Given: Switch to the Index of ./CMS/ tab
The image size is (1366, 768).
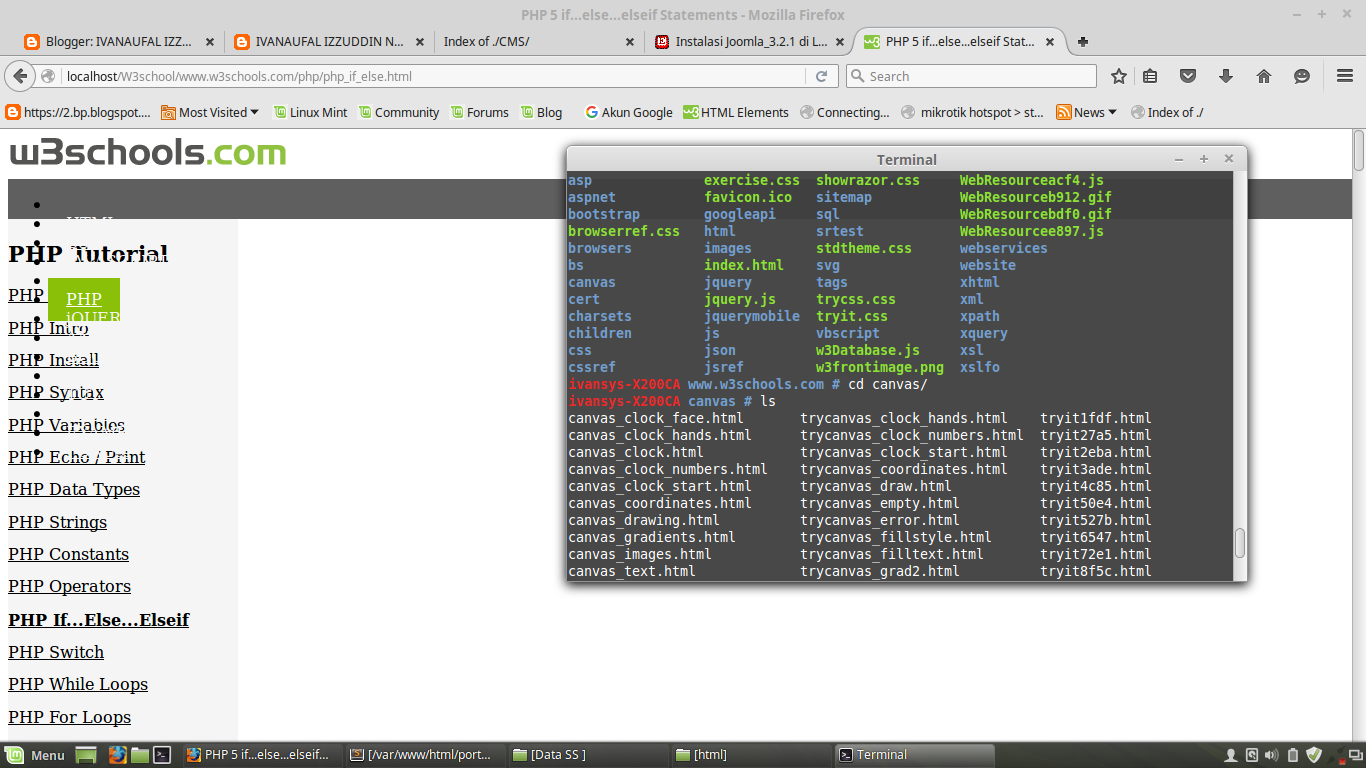Looking at the screenshot, I should coord(540,42).
